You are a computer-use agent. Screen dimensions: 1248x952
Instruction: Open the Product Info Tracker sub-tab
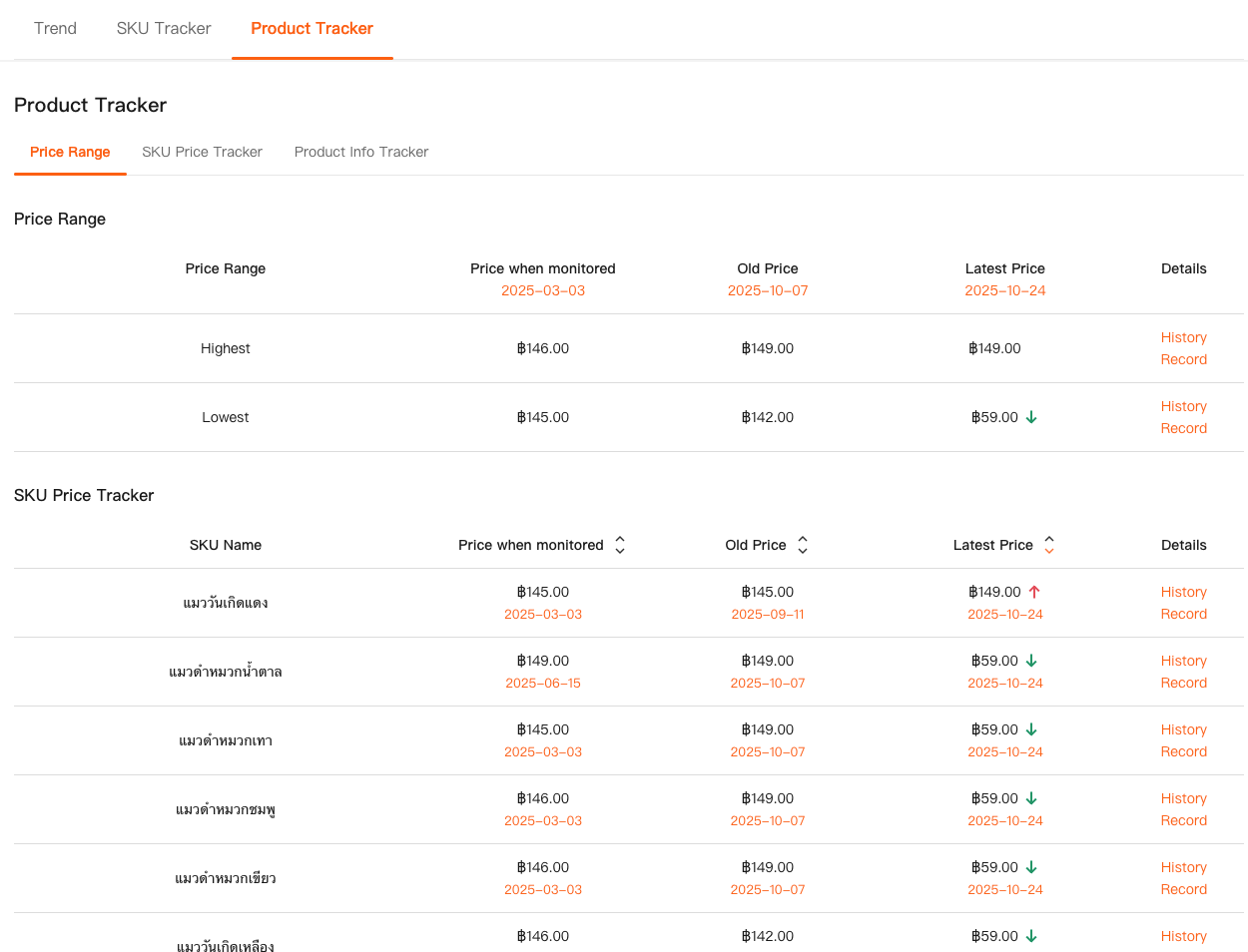point(361,152)
